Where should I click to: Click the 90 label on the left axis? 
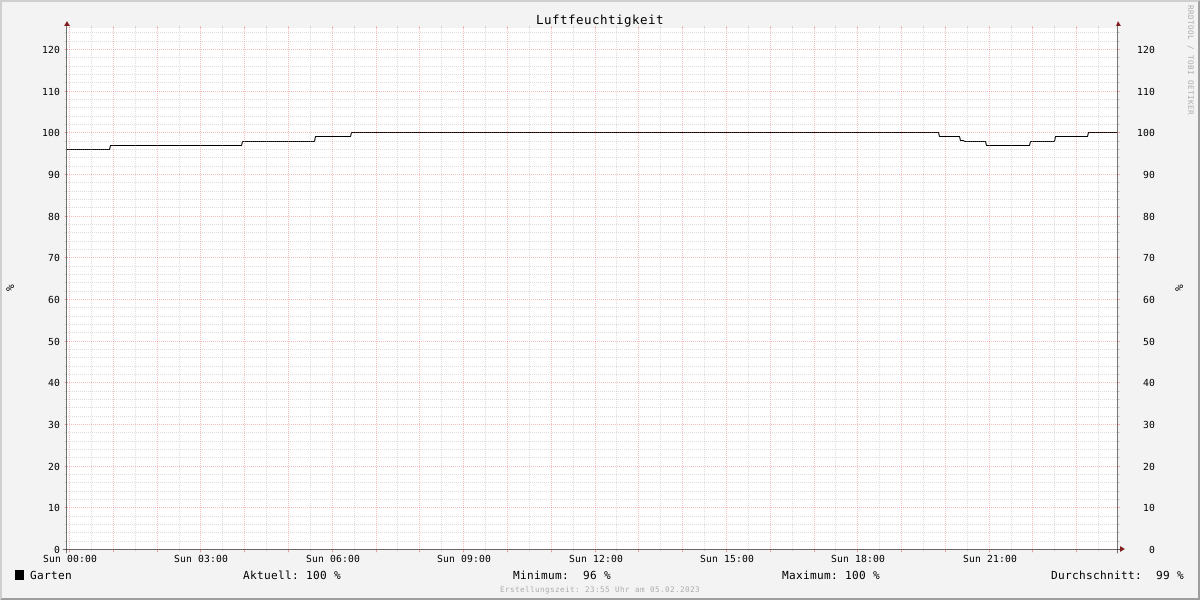coord(54,175)
